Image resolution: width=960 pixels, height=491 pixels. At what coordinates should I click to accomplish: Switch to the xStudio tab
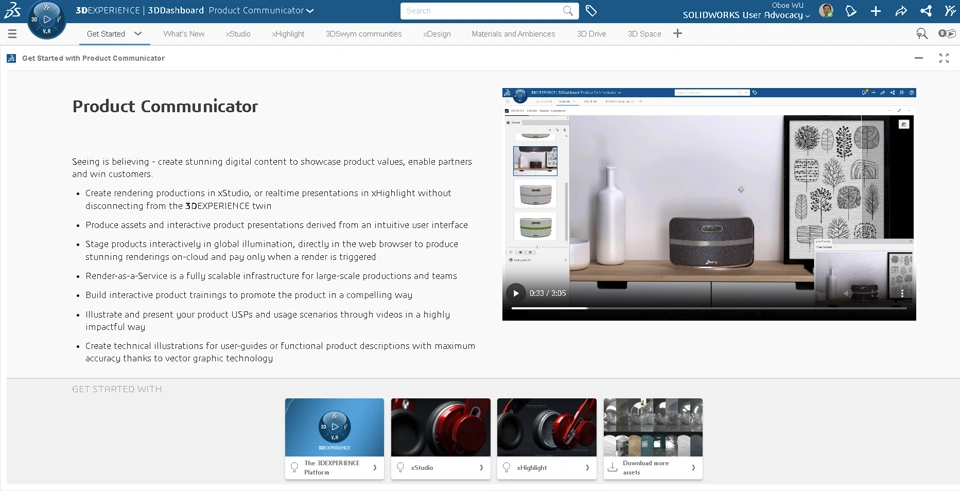238,34
